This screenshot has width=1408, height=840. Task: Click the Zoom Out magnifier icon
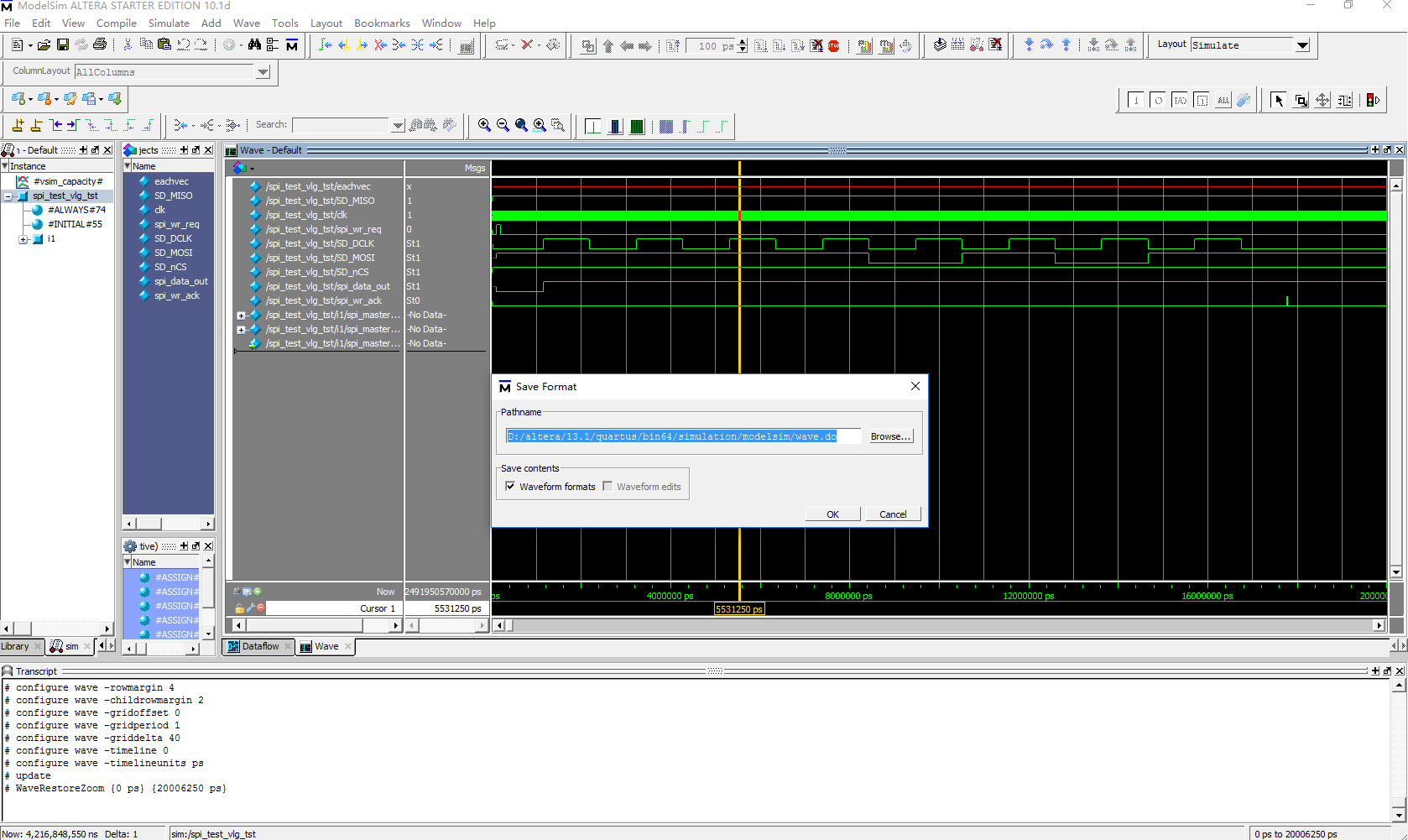pyautogui.click(x=503, y=125)
